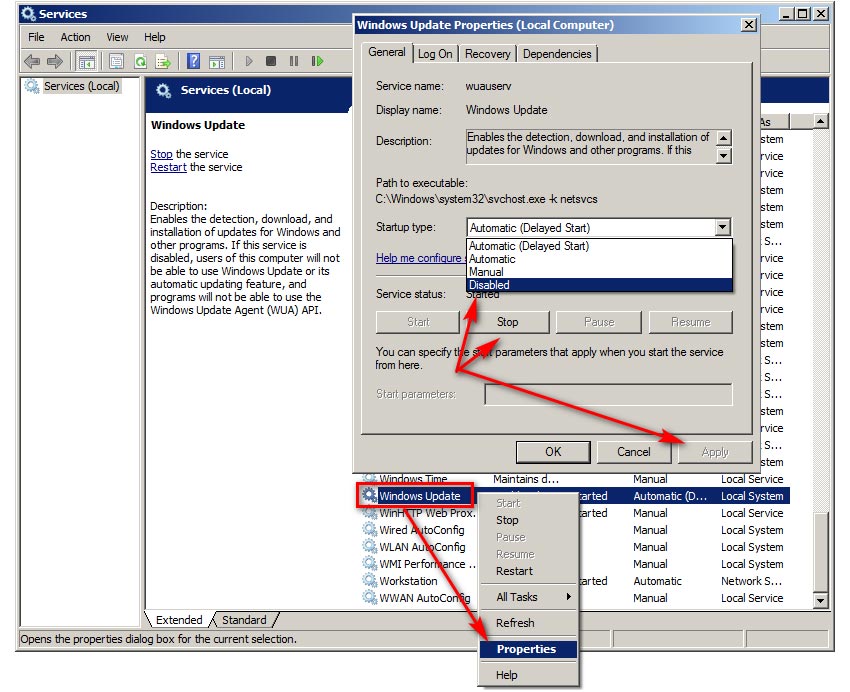
Task: Click the Export List toolbar icon
Action: 163,61
